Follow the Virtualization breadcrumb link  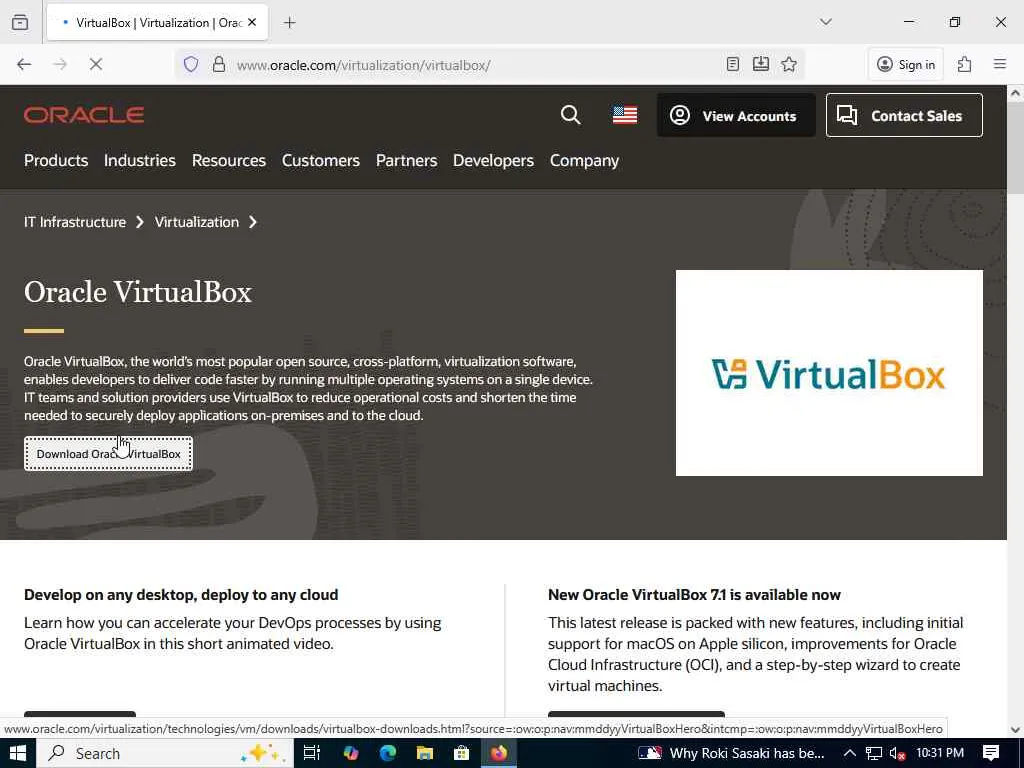(x=197, y=222)
